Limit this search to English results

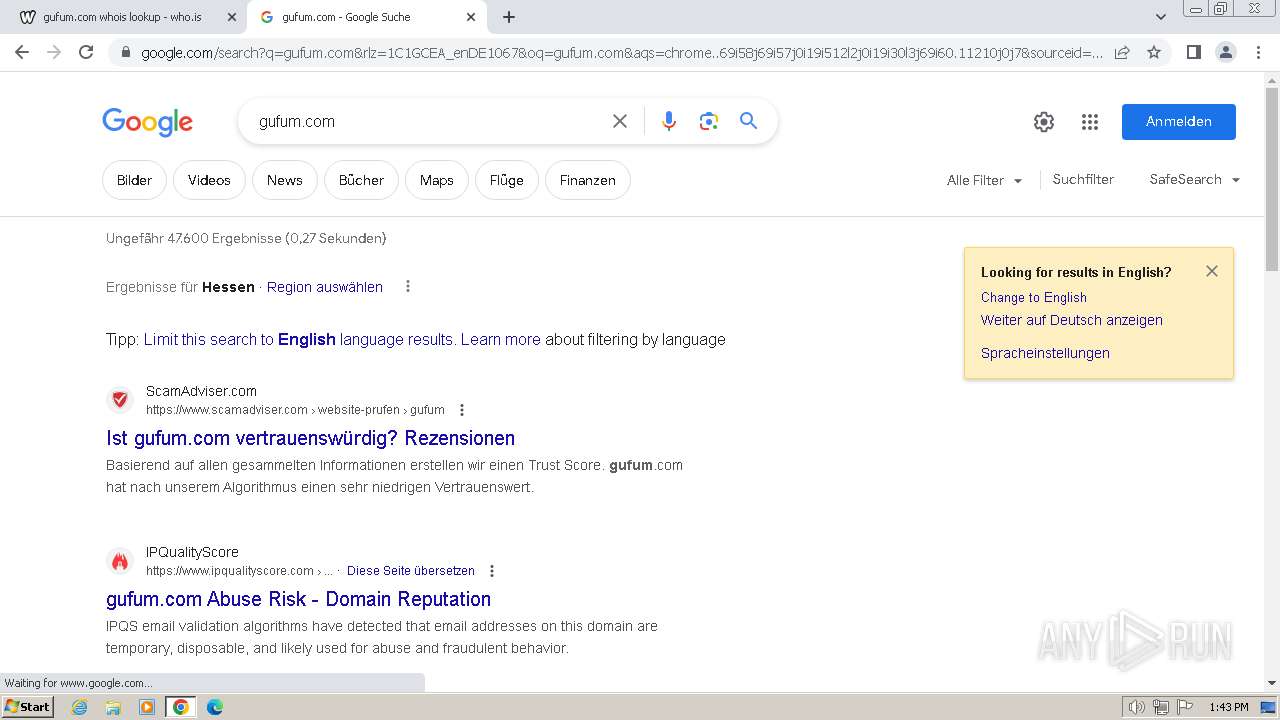coord(298,339)
